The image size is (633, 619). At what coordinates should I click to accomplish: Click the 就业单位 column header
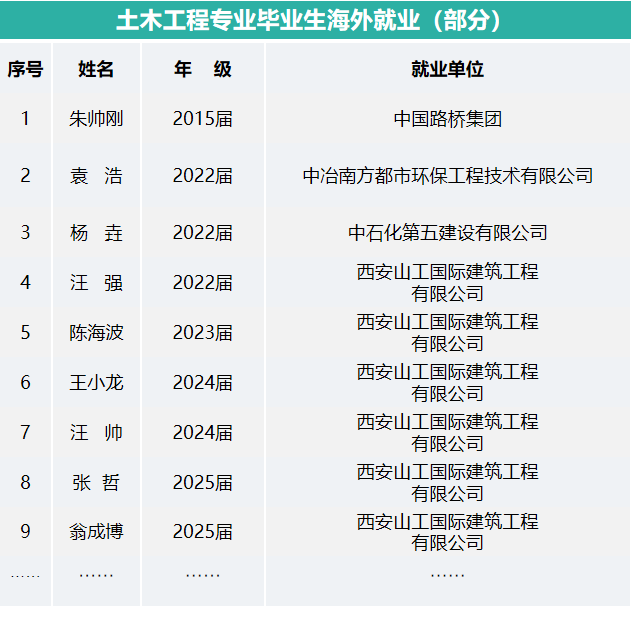tap(447, 69)
